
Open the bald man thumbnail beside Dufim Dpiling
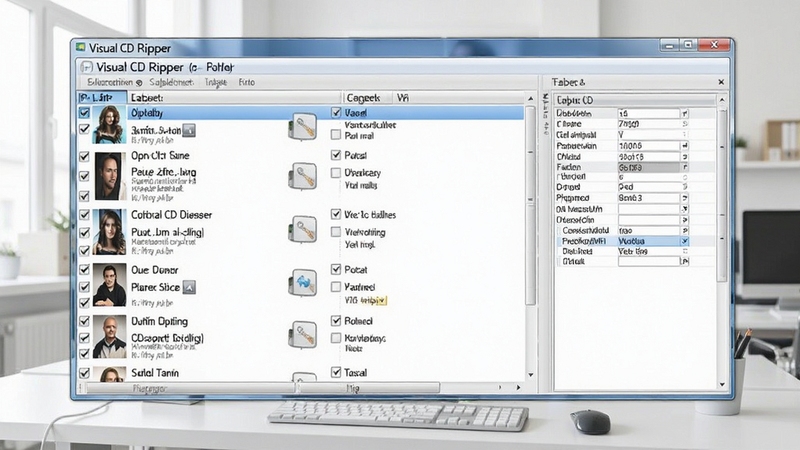tap(109, 336)
